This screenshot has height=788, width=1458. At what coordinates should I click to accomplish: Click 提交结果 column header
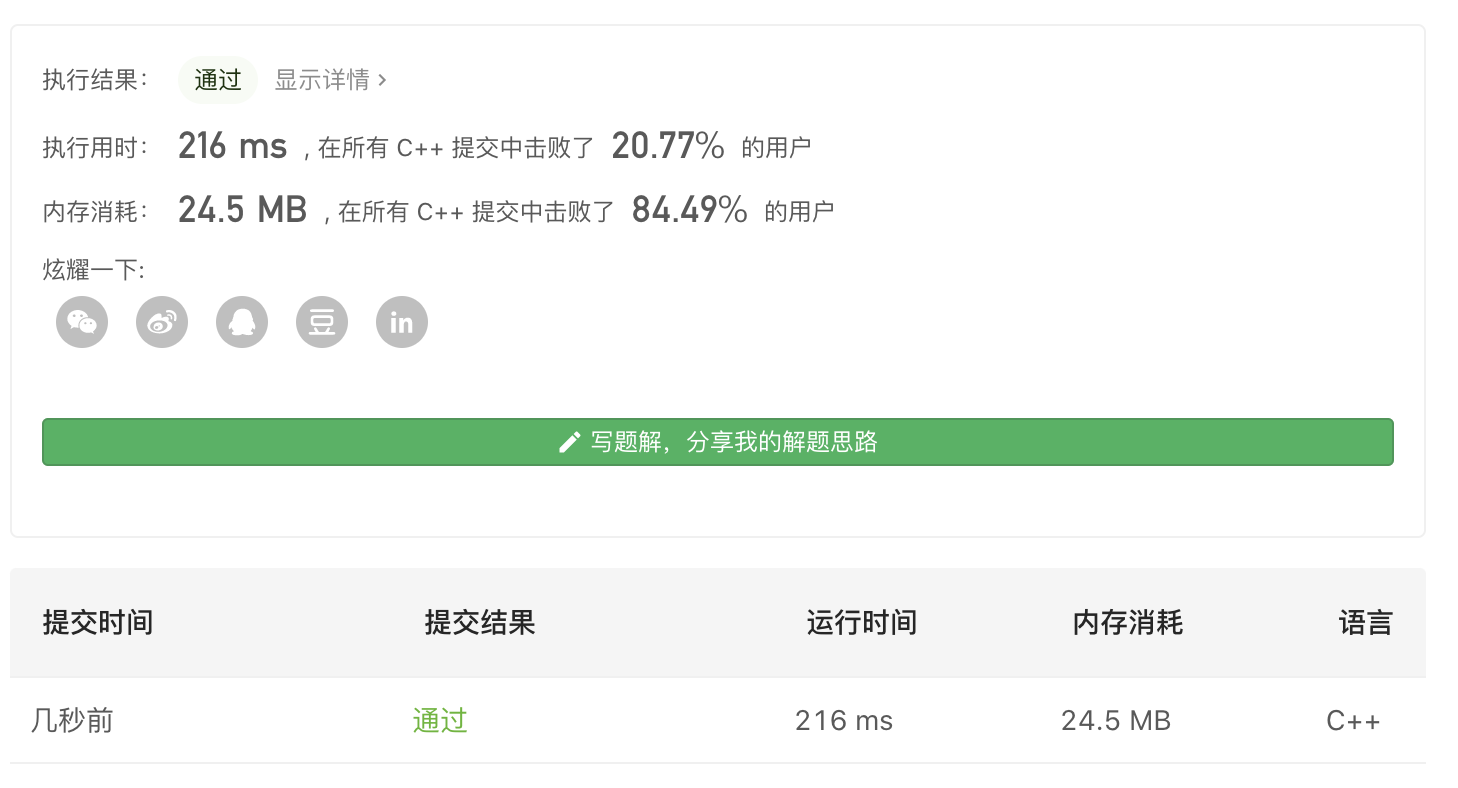click(x=480, y=623)
